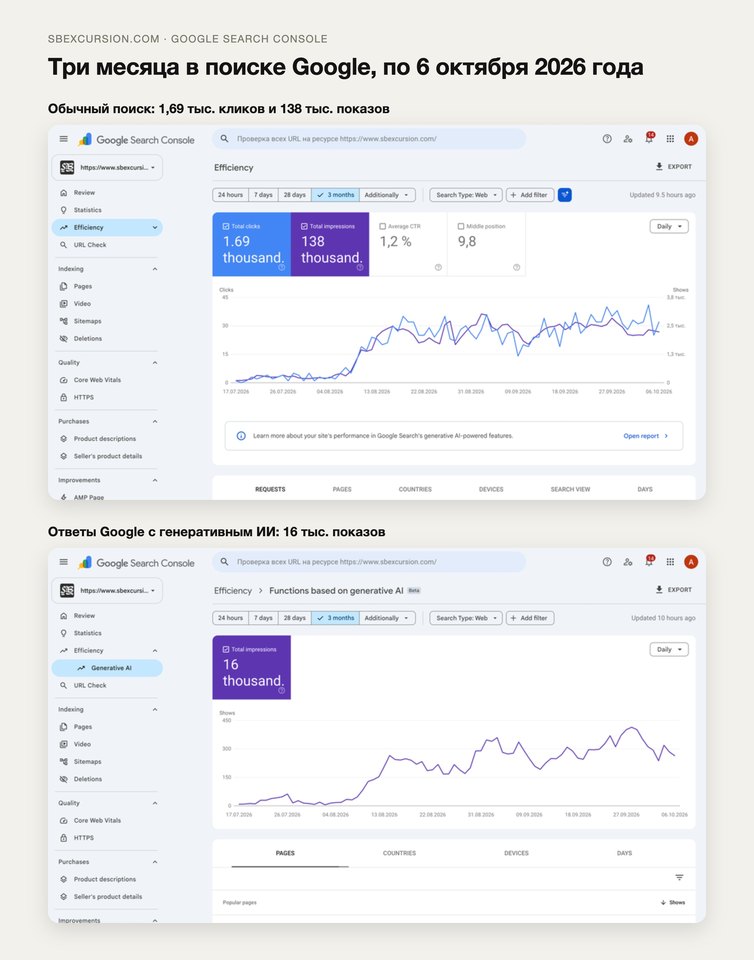
Task: Select 28 days range in the Efficiency report window
Action: coord(294,195)
